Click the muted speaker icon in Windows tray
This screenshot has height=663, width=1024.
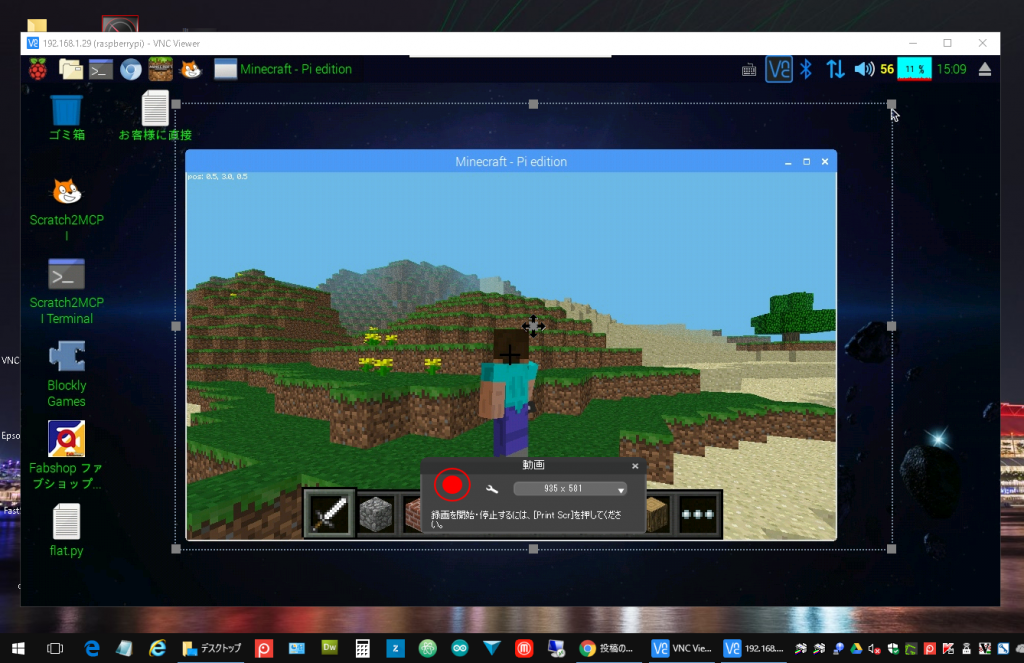[874, 649]
